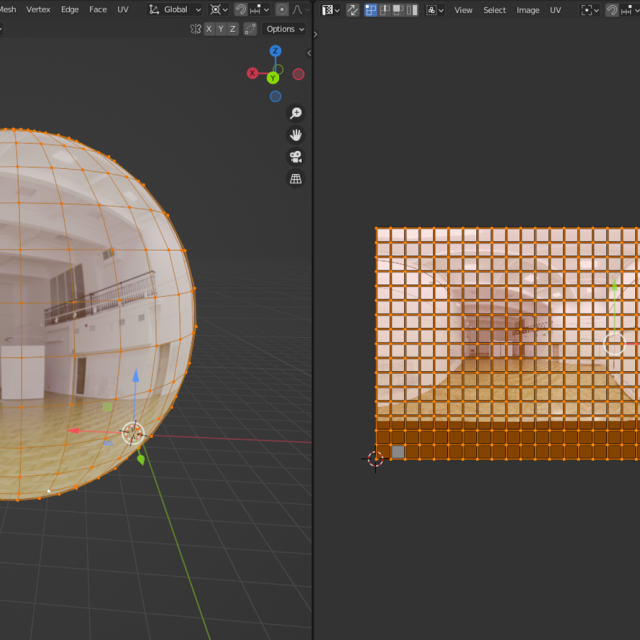Expand the Options dropdown
Image resolution: width=640 pixels, height=640 pixels.
[285, 29]
